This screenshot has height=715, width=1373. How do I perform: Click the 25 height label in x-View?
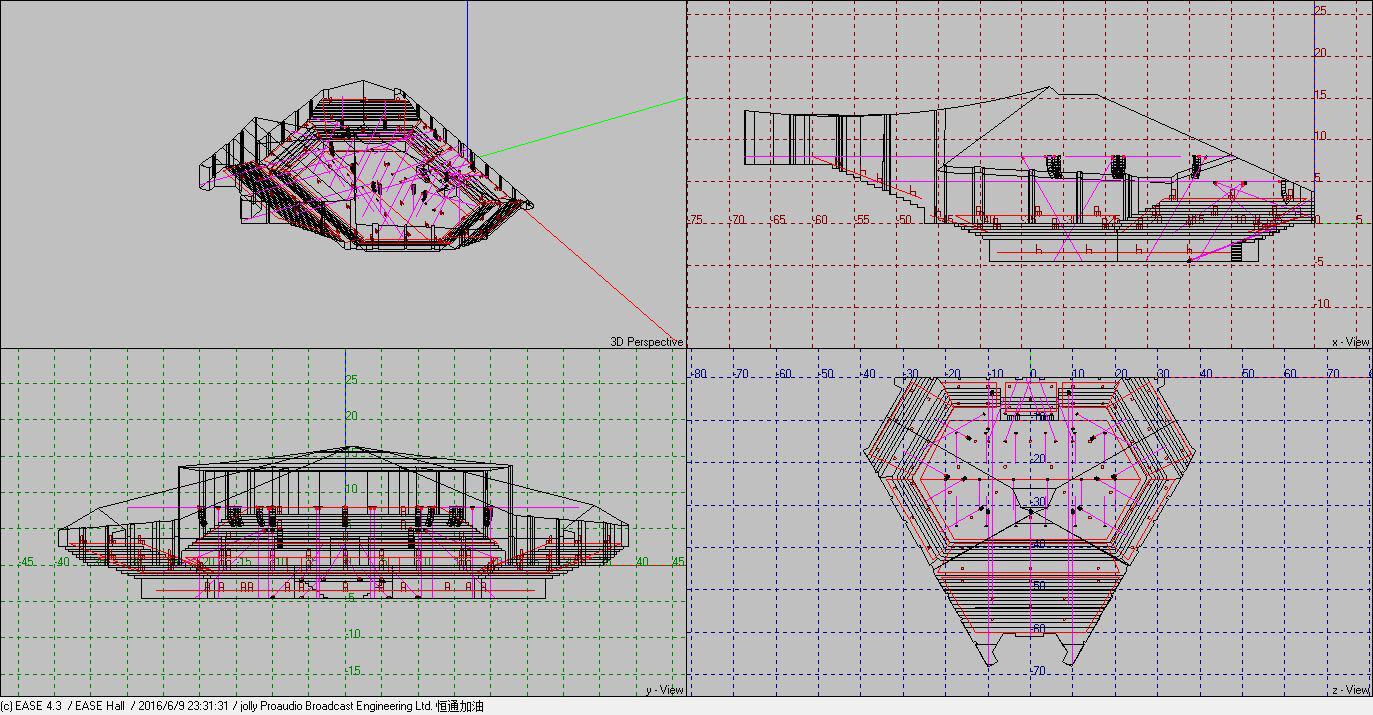[1320, 11]
